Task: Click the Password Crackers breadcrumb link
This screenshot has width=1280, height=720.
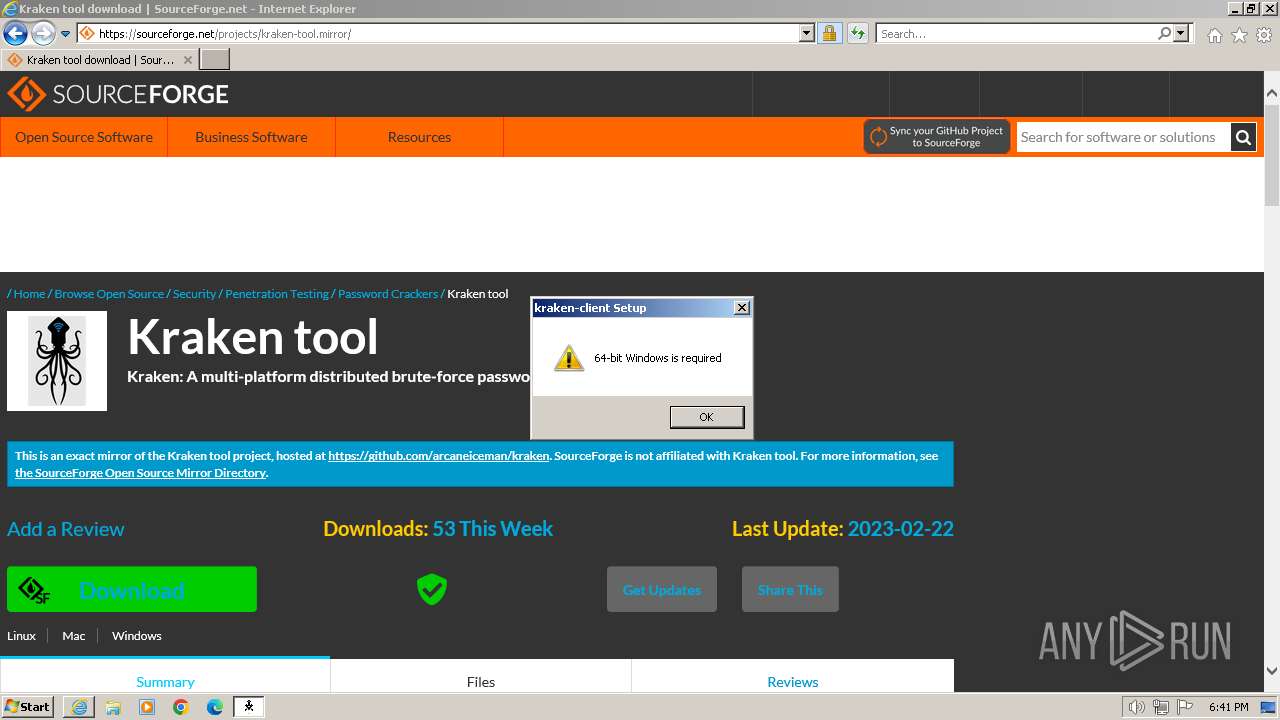Action: click(x=388, y=294)
